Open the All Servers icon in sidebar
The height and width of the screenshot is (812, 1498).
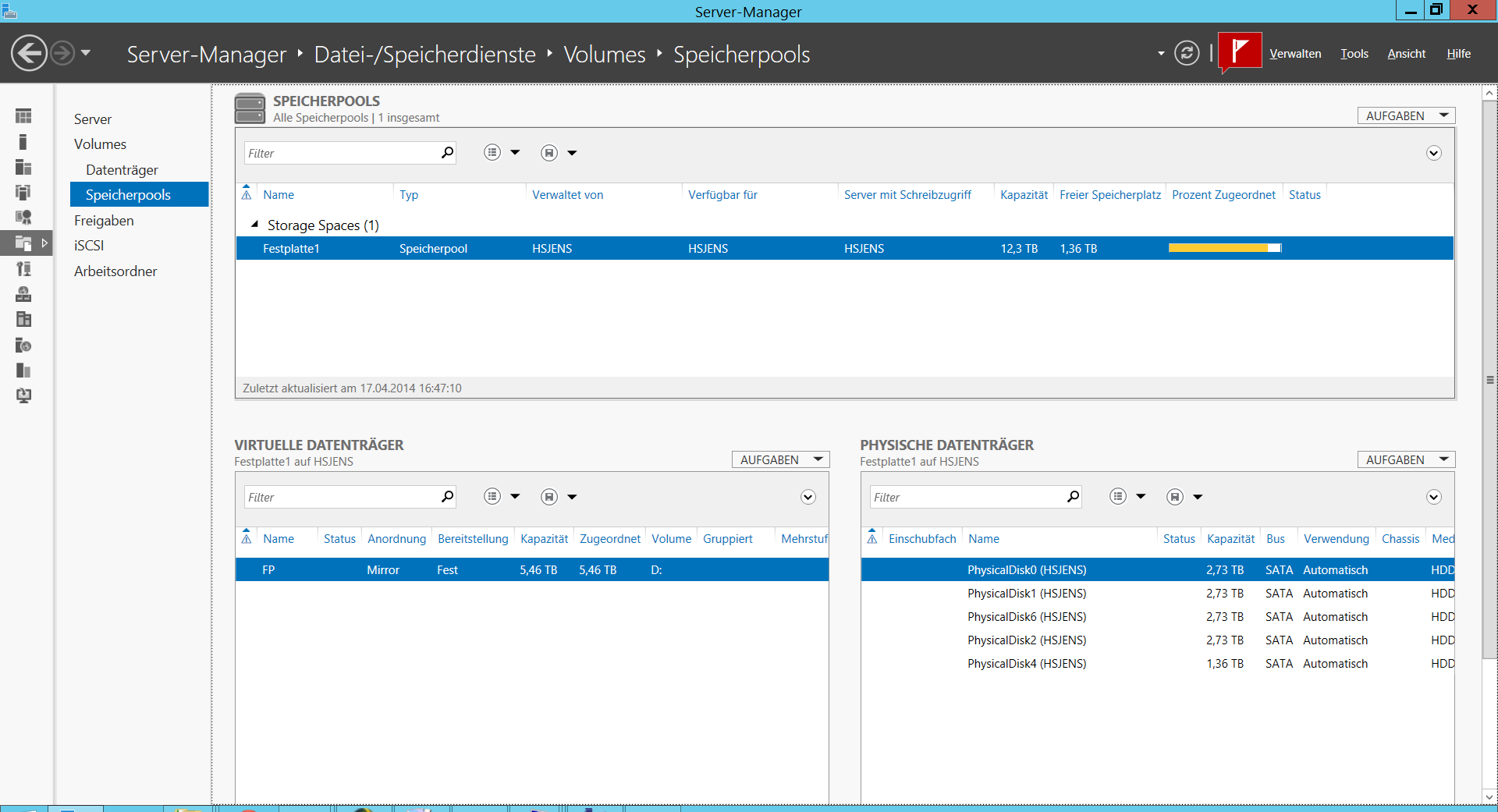coord(23,167)
